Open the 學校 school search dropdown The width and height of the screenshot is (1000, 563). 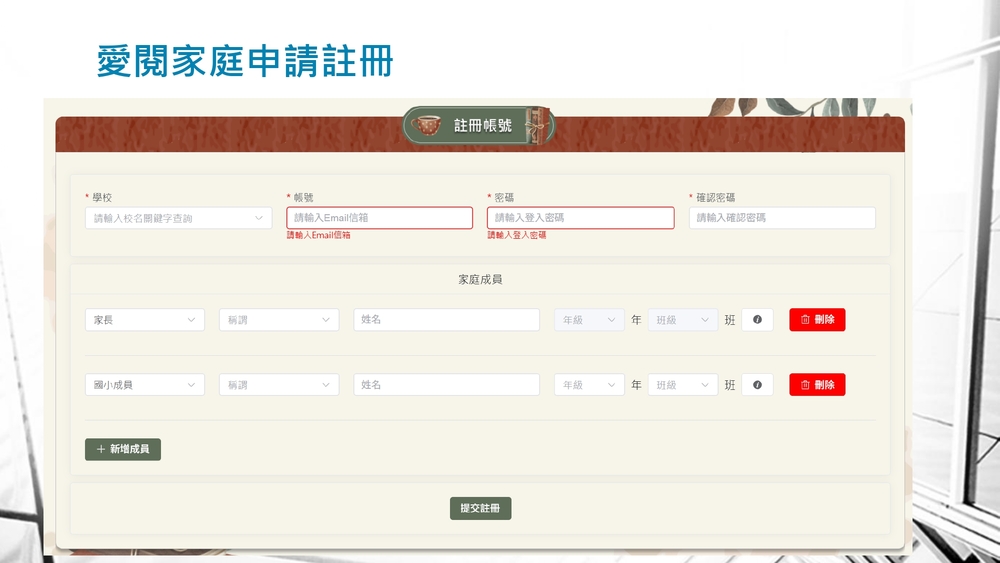click(x=178, y=218)
